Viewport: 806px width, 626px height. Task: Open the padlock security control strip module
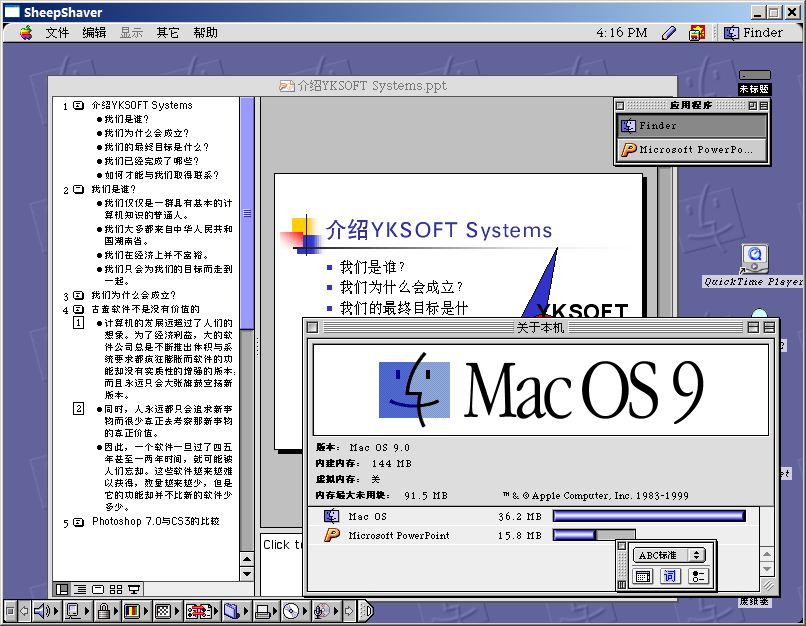pos(107,611)
